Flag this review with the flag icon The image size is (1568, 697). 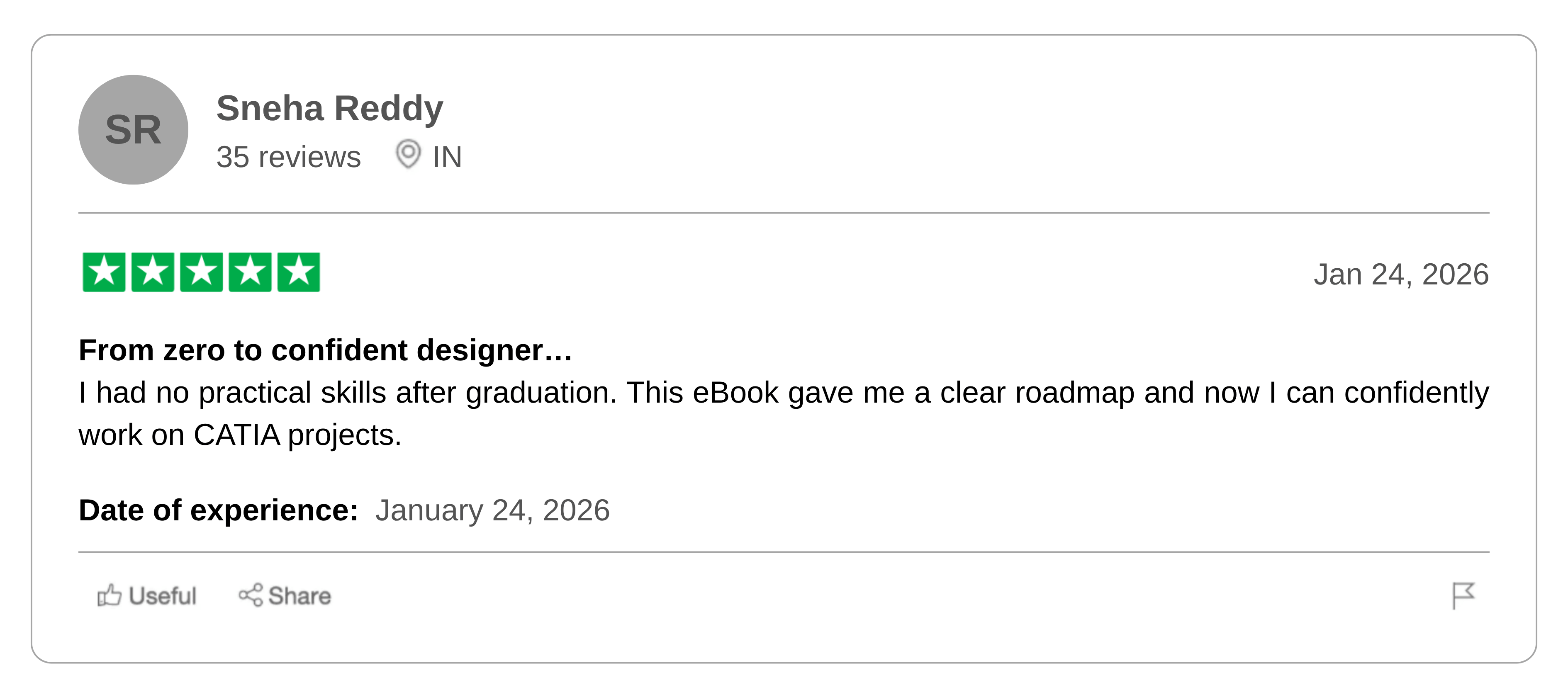[1463, 595]
